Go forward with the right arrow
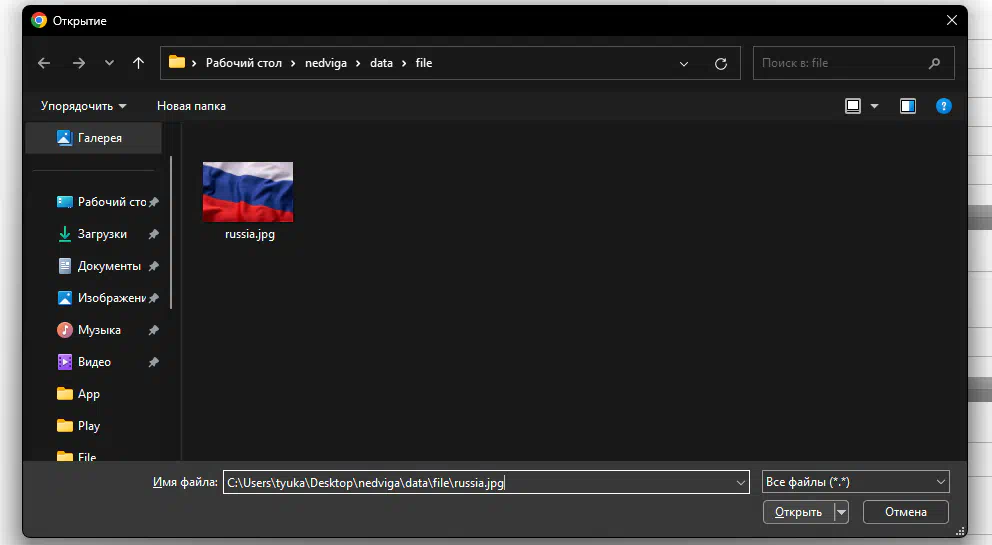Screen dimensions: 992x545 coord(78,63)
